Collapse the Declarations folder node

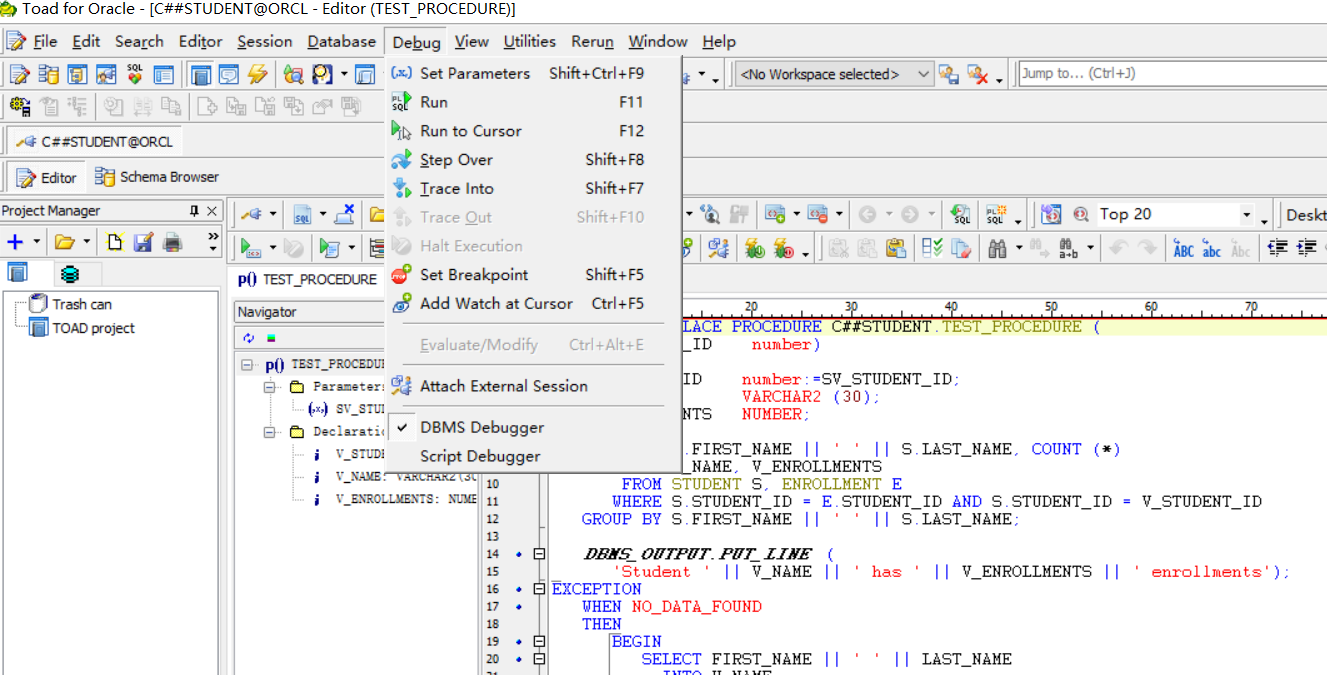click(269, 432)
